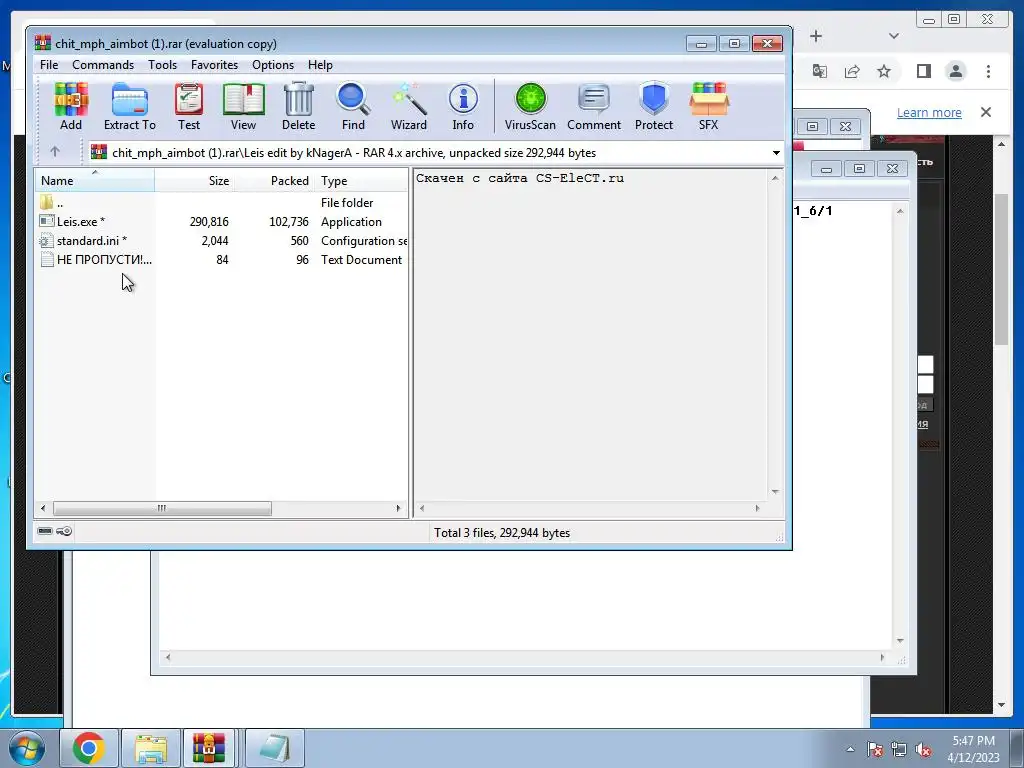Select the Leis.exe file
Viewport: 1024px width, 768px height.
(x=73, y=221)
